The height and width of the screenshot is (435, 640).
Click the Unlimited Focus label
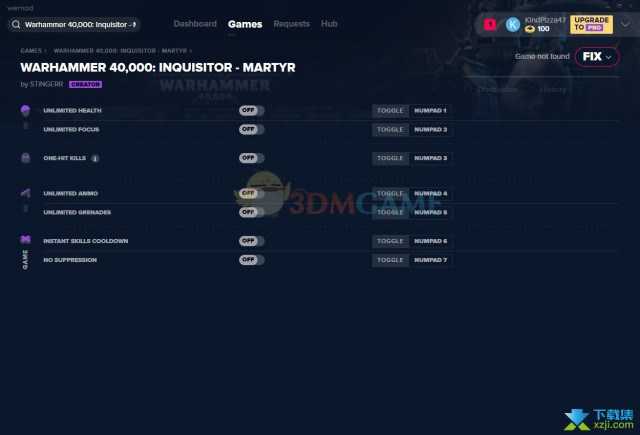point(71,130)
